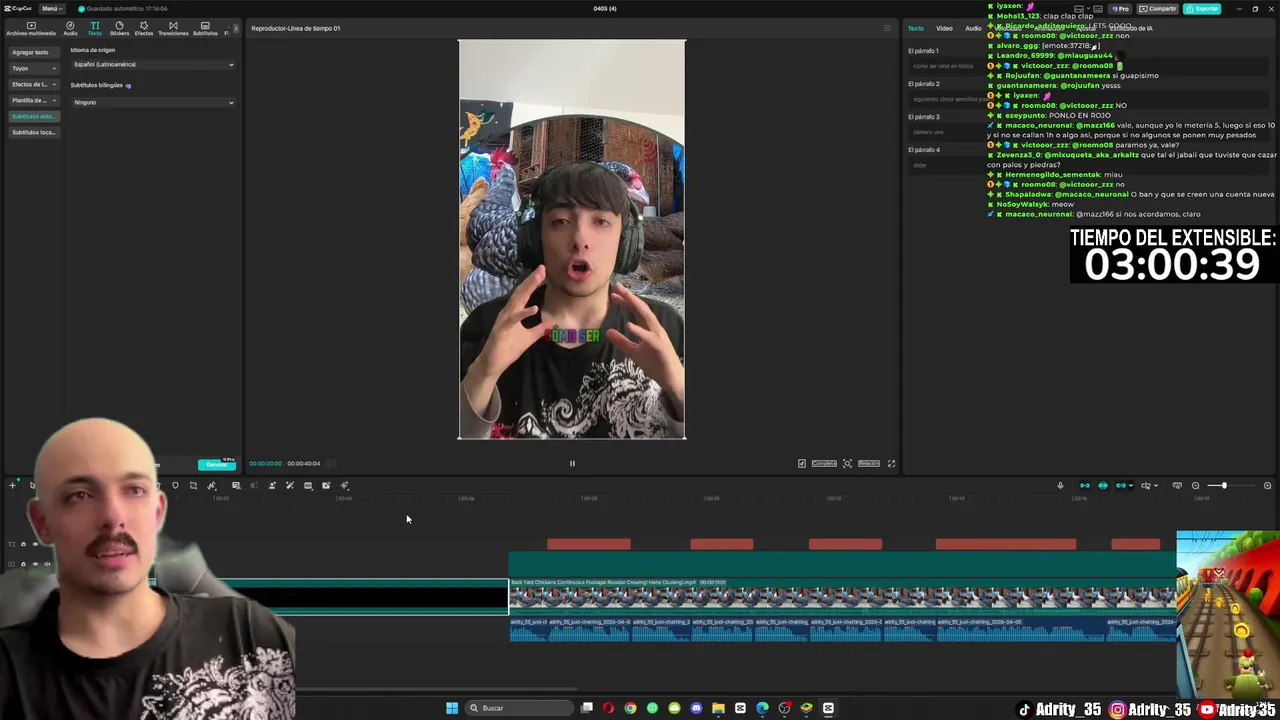This screenshot has width=1280, height=720.
Task: Open the Efectos panel
Action: [x=144, y=28]
